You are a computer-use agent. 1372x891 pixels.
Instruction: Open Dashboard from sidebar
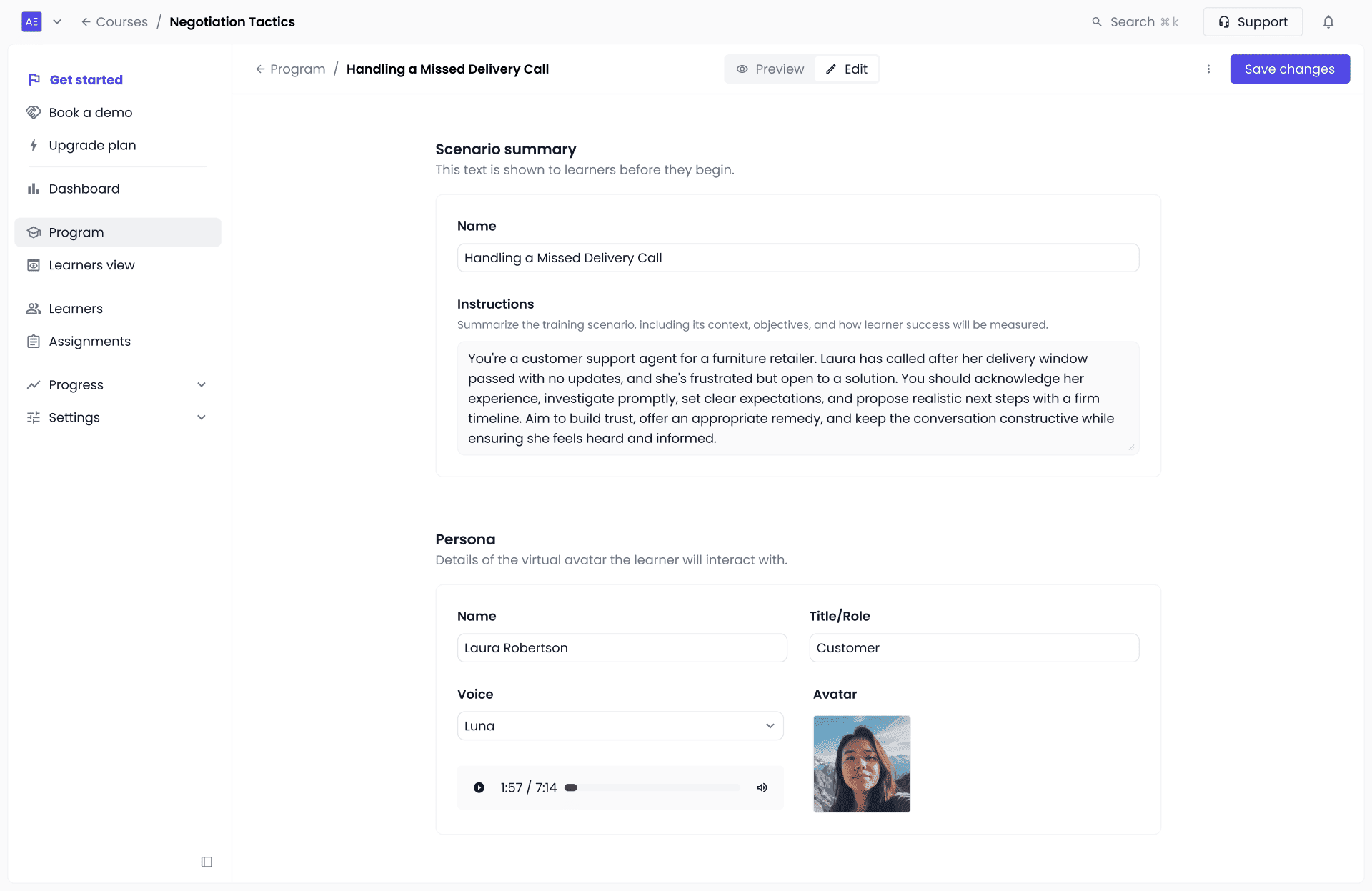[x=84, y=189]
